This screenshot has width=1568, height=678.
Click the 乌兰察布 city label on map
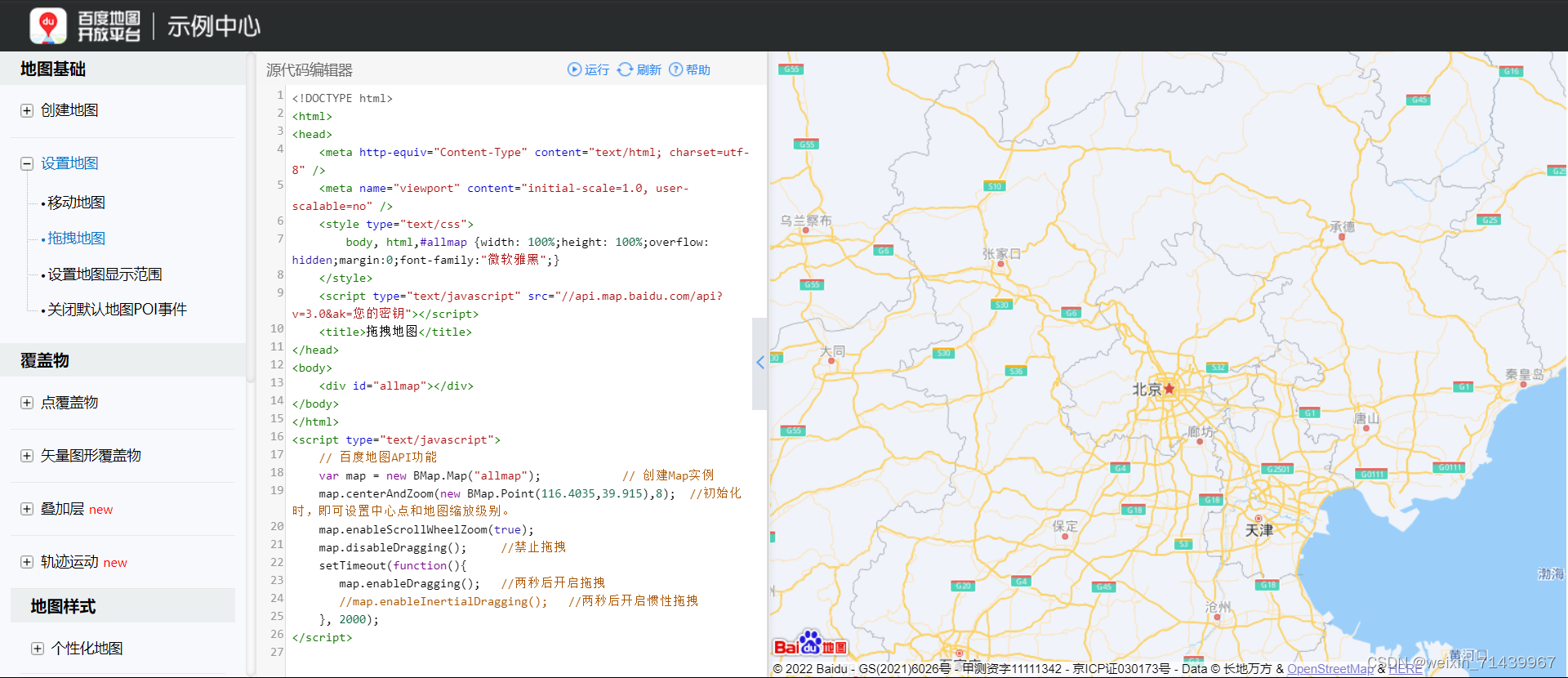[806, 221]
